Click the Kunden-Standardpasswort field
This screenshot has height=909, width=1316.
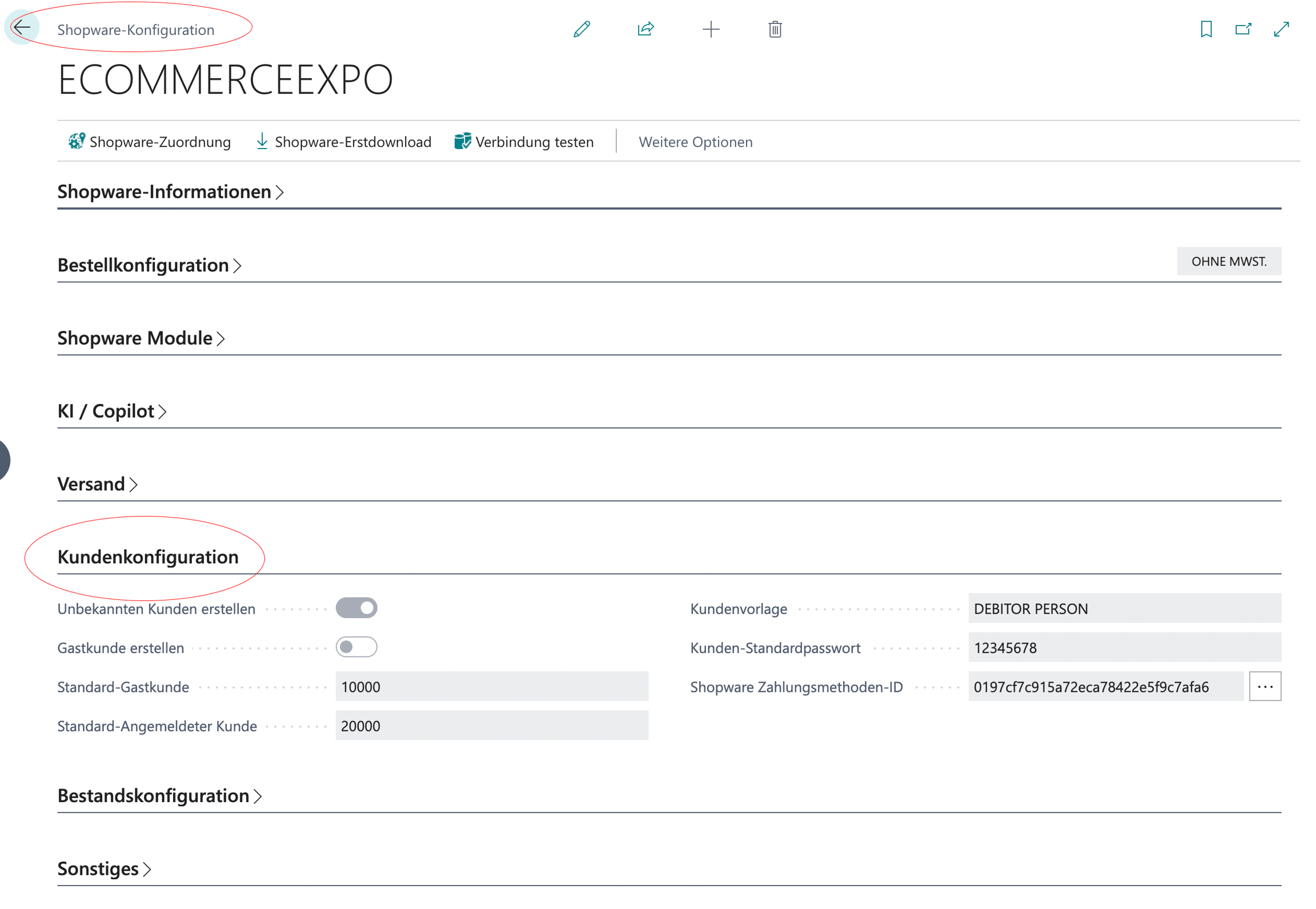click(1124, 647)
